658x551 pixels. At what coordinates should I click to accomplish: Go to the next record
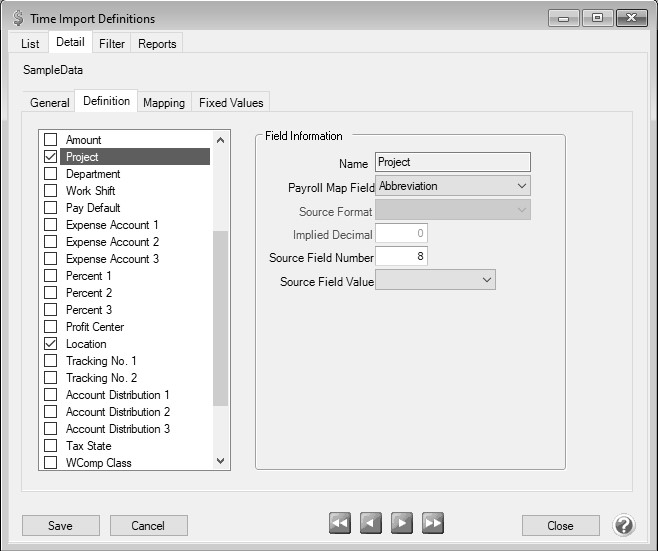402,524
